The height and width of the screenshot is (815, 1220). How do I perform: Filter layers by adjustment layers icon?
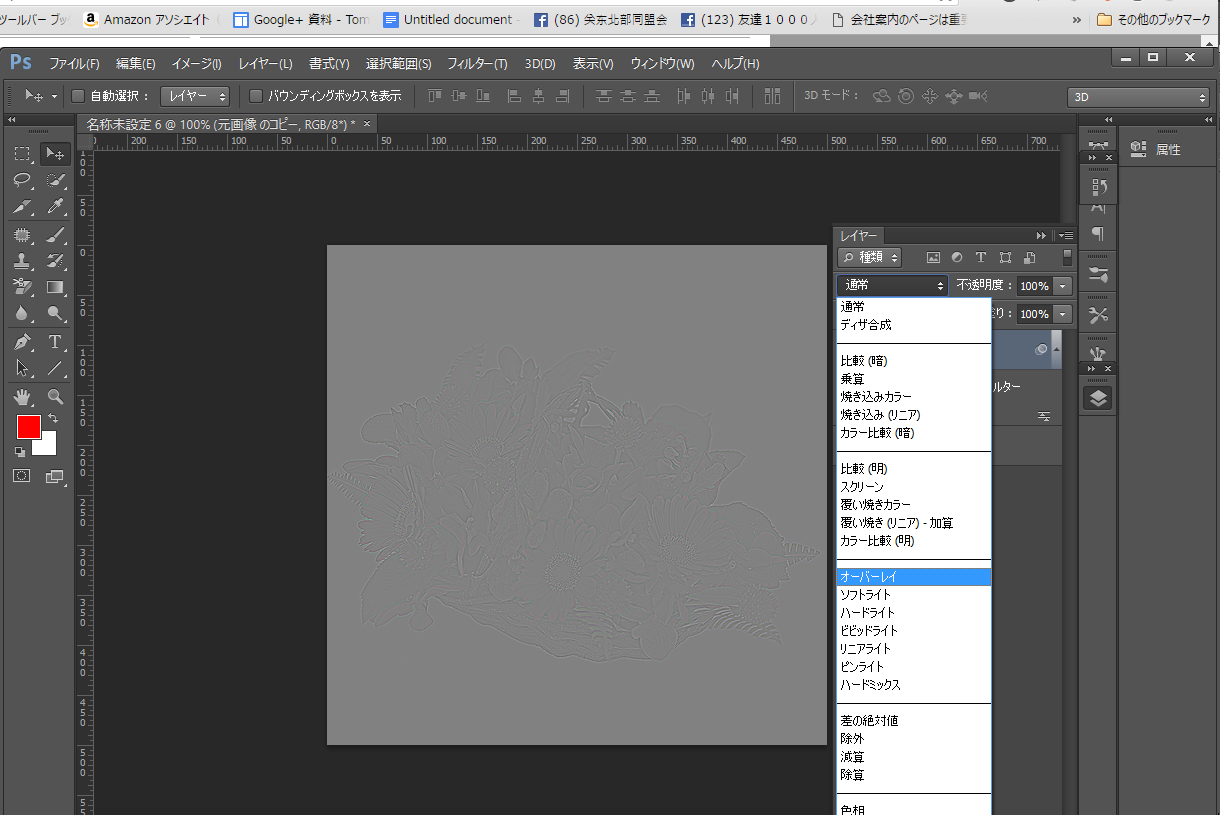(957, 257)
